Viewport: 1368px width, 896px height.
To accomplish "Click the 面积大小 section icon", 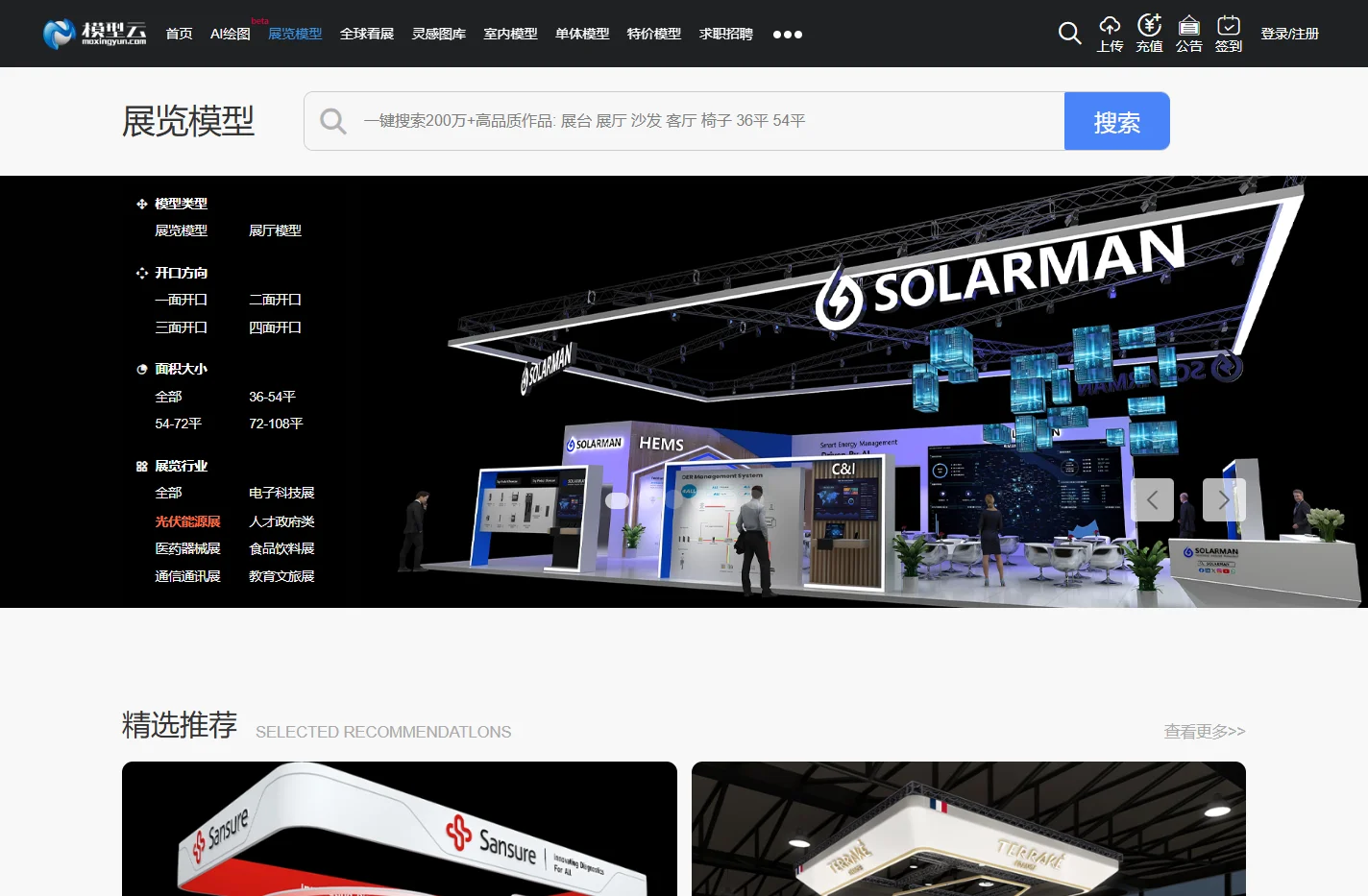I will coord(142,369).
